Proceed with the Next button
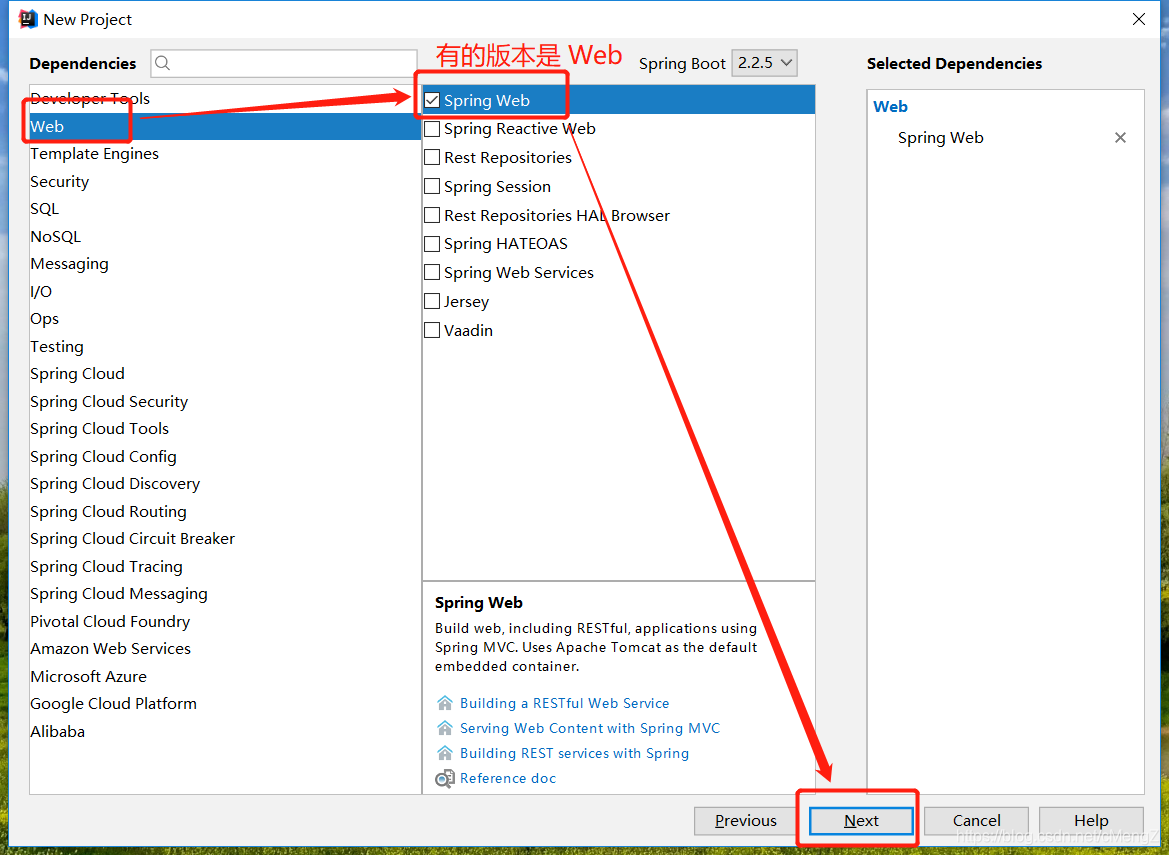The image size is (1169, 855). coord(861,821)
